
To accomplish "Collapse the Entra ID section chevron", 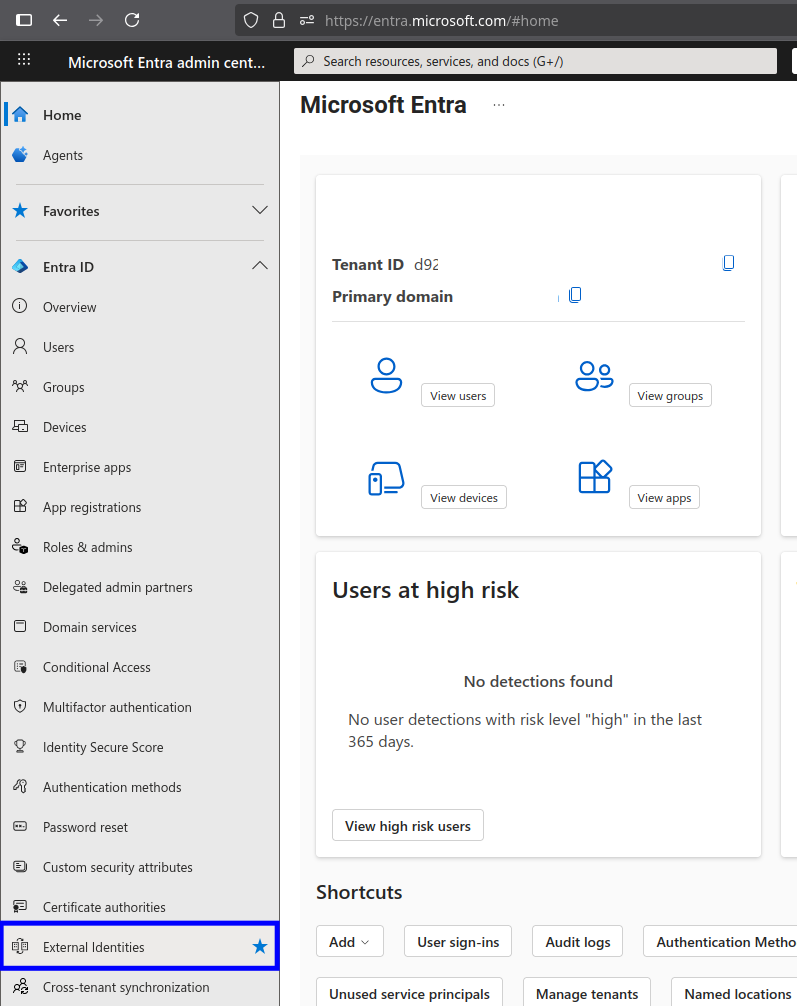I will pos(260,266).
